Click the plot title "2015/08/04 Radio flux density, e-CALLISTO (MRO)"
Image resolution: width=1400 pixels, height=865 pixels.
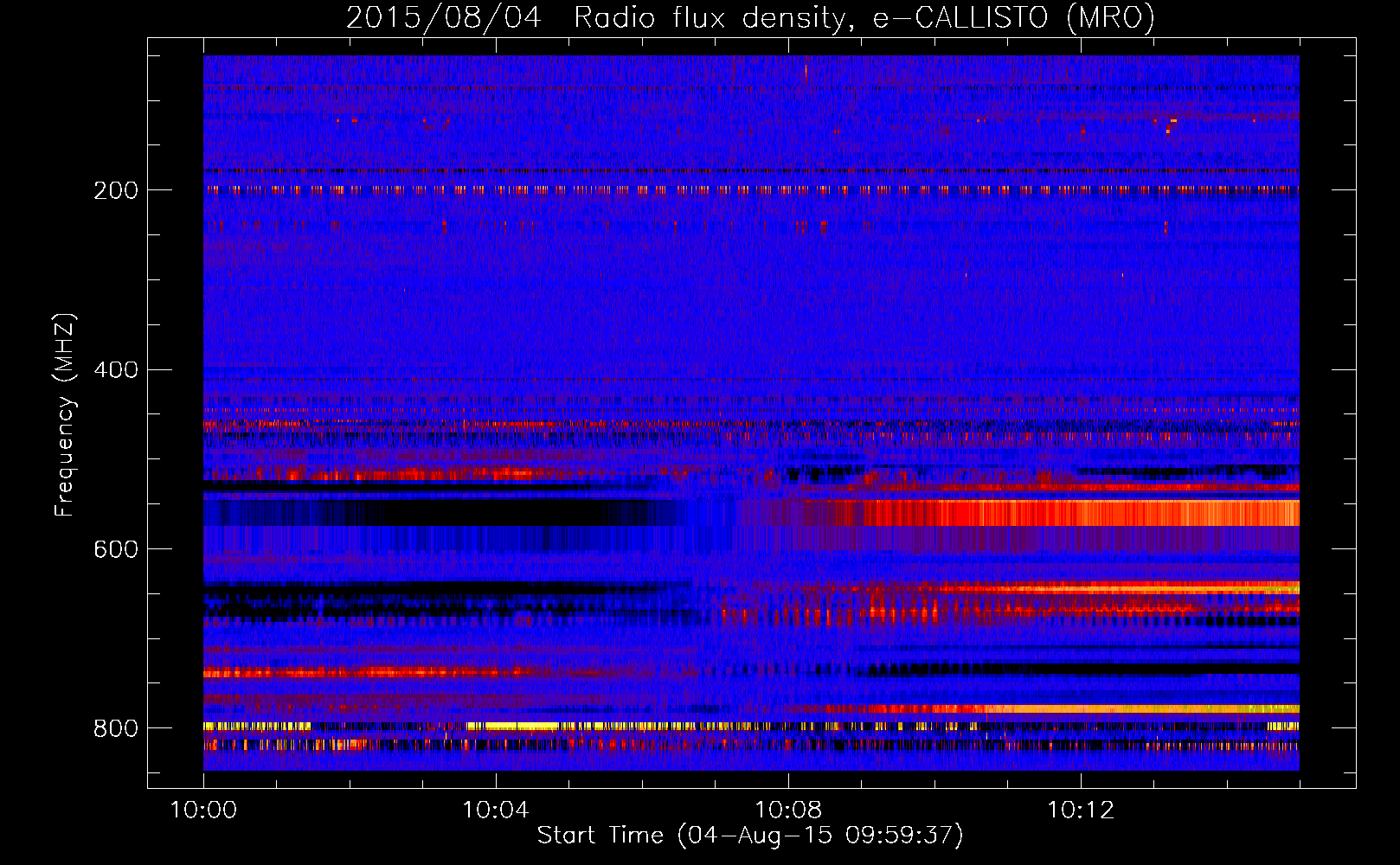coord(750,17)
